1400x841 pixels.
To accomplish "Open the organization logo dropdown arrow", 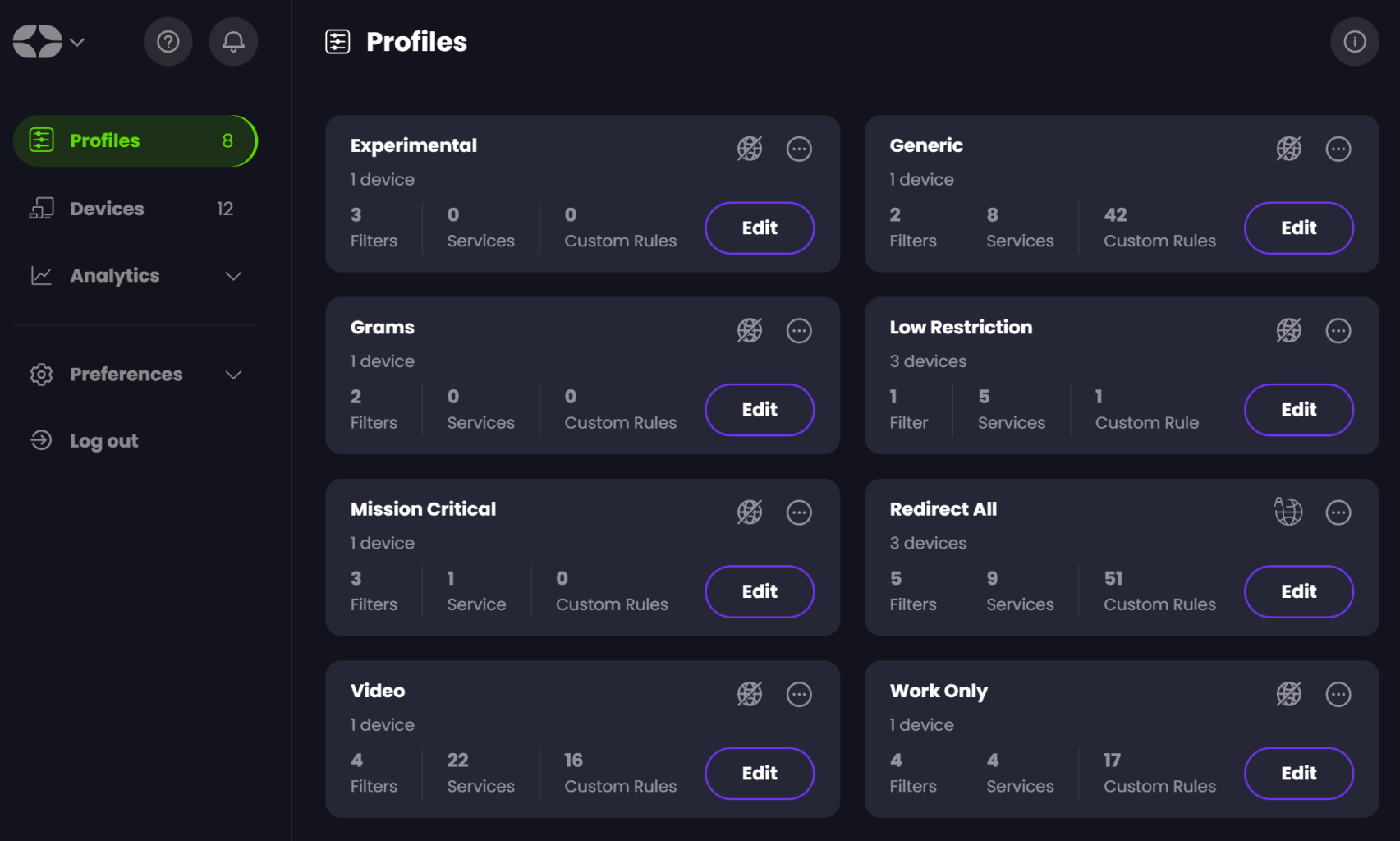I will [77, 42].
